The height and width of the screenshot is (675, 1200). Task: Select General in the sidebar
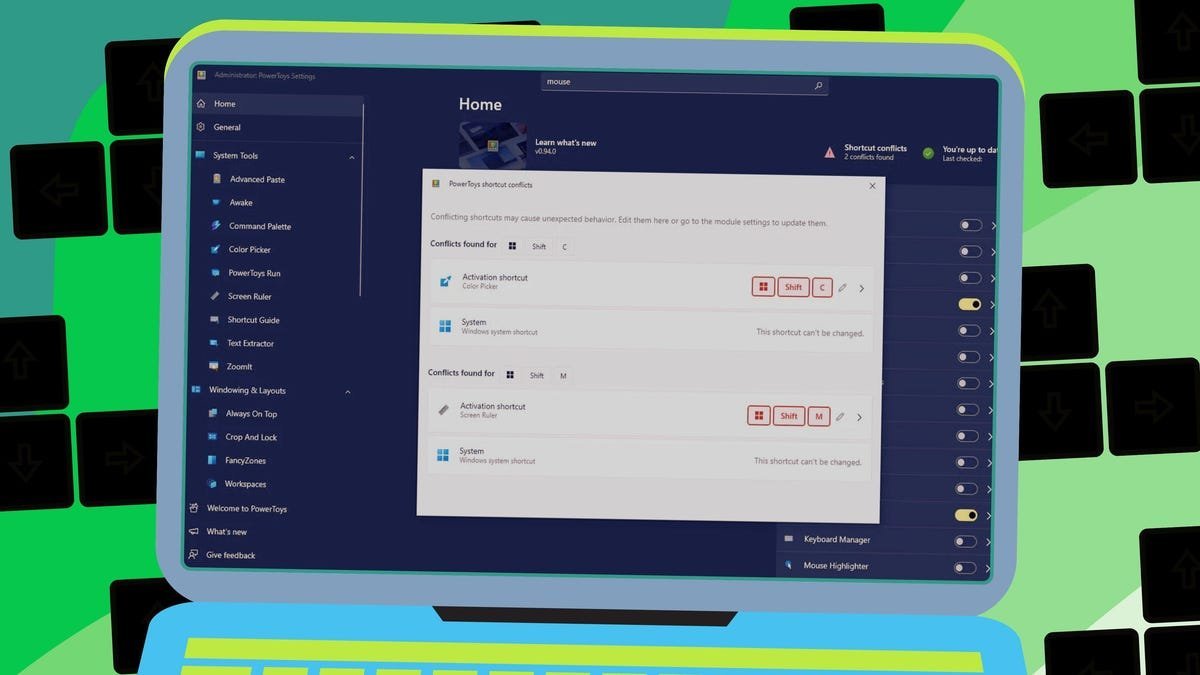(226, 127)
